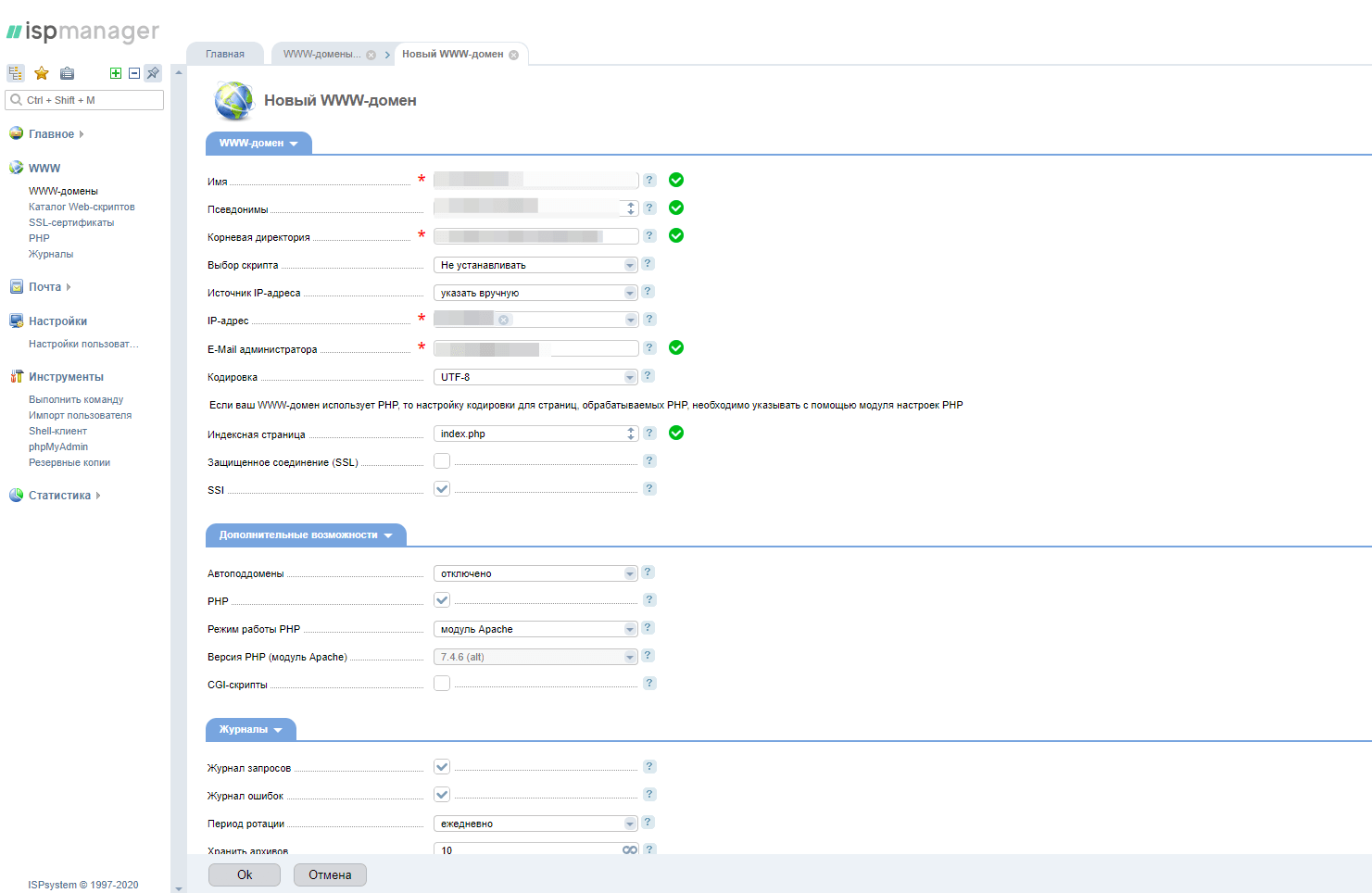This screenshot has width=1372, height=893.
Task: Click help icon next to Кодировка
Action: click(x=648, y=376)
